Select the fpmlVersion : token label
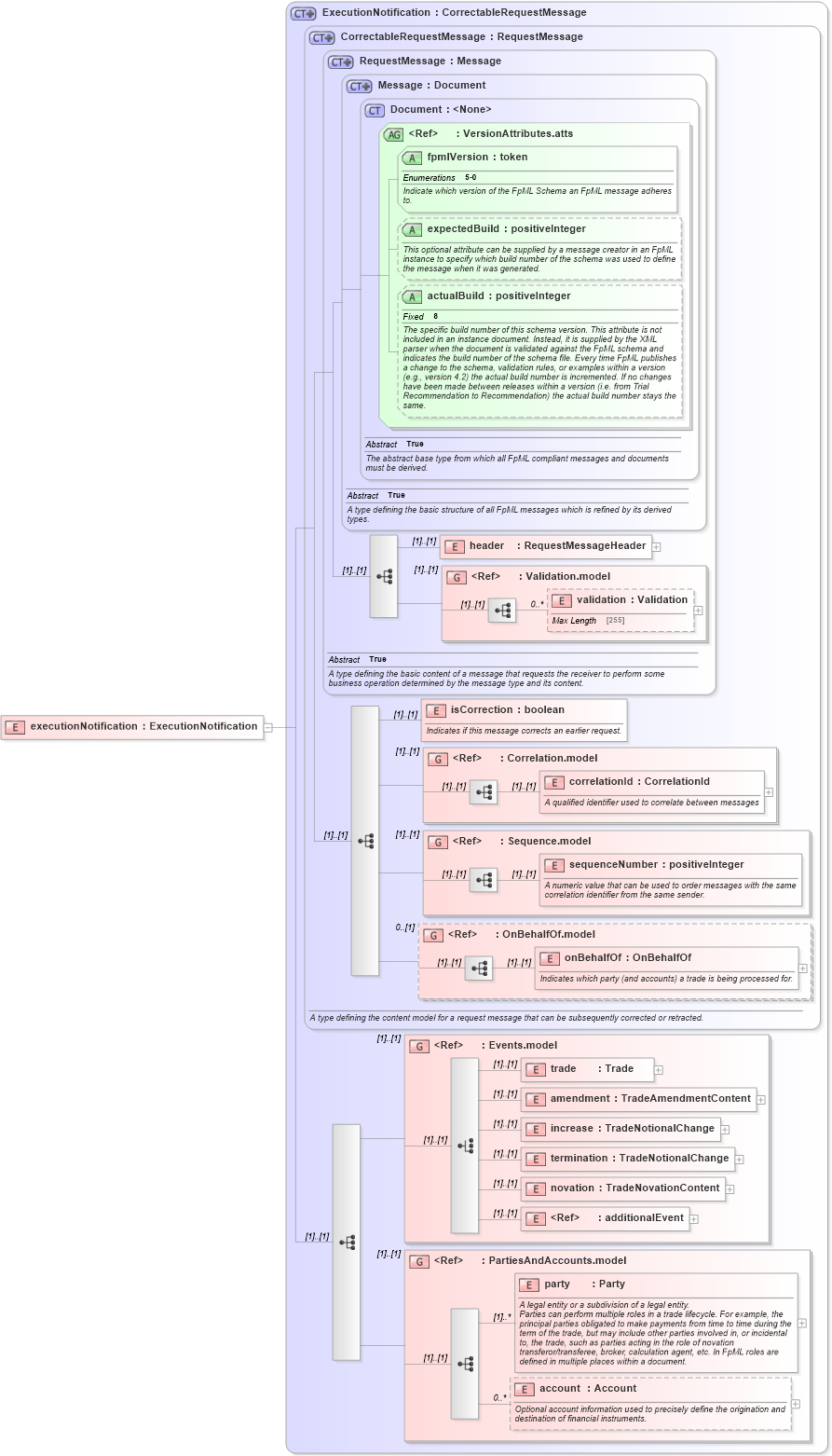The image size is (832, 1456). pos(477,158)
